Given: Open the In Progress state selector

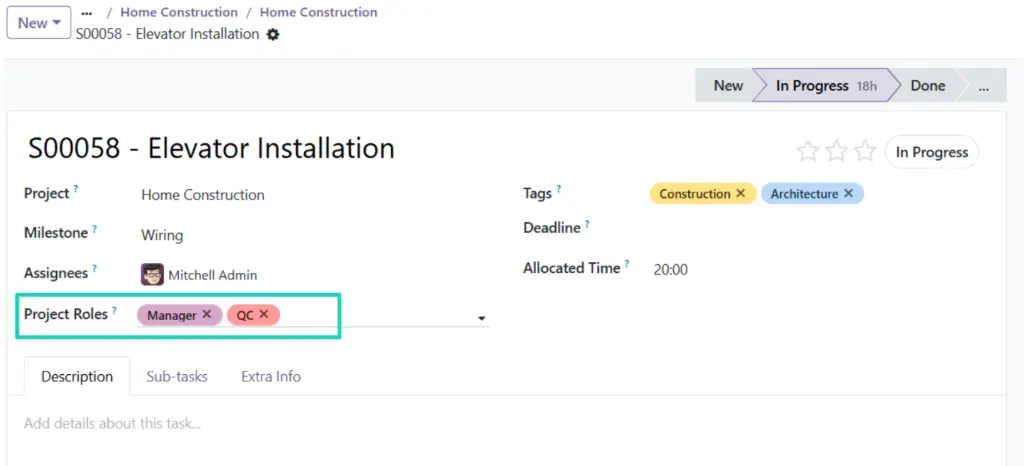Looking at the screenshot, I should [x=932, y=152].
